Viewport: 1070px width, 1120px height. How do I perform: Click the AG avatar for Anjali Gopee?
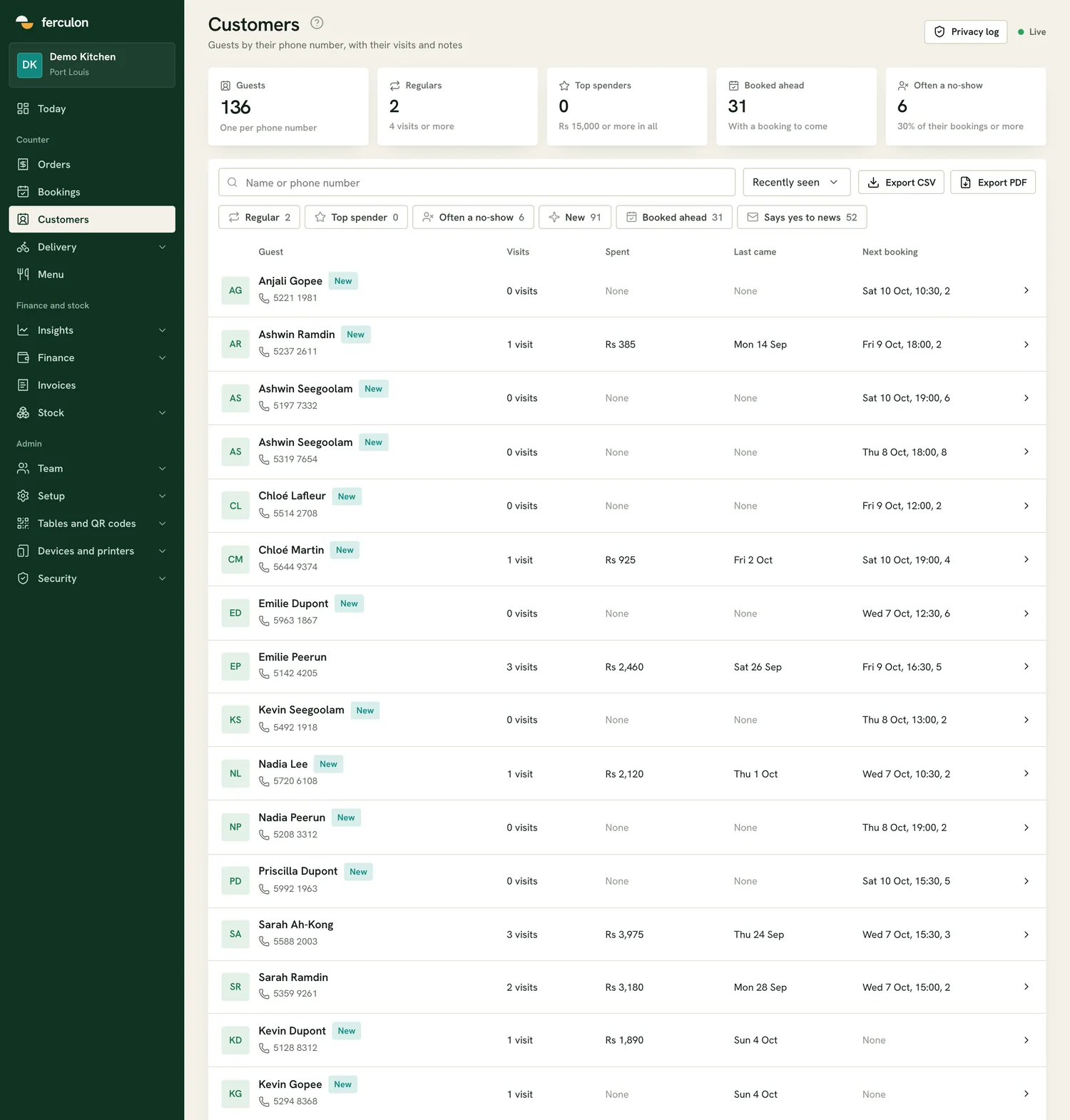tap(235, 290)
